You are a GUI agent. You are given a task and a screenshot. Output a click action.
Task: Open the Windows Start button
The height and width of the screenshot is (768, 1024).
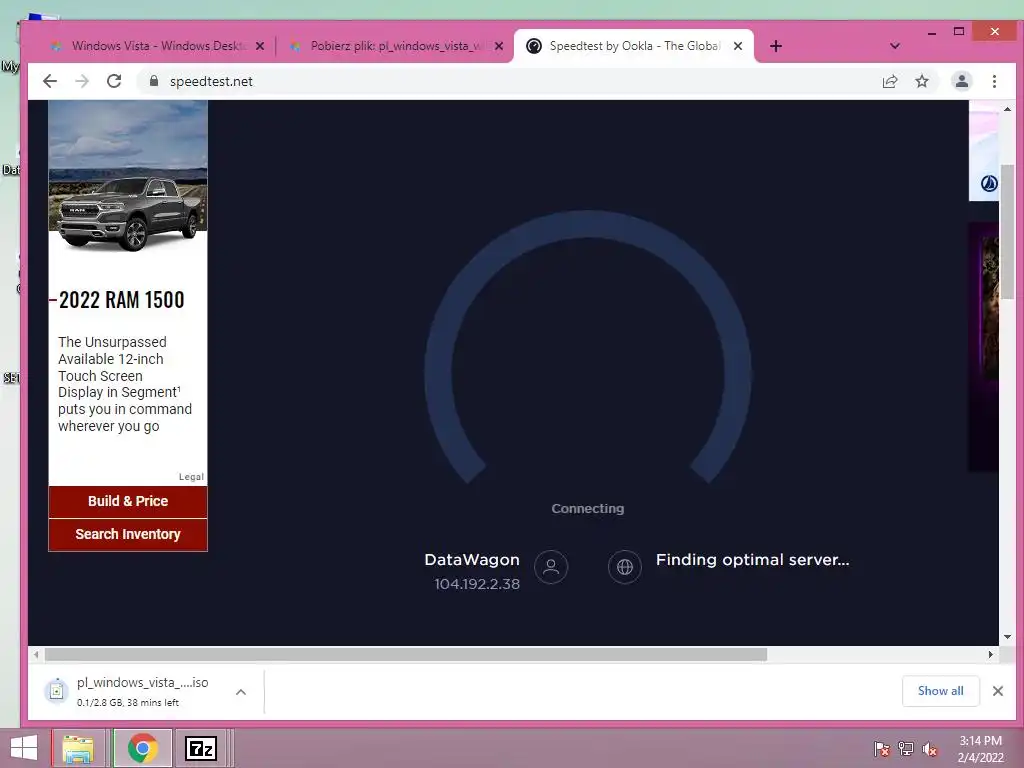click(24, 748)
